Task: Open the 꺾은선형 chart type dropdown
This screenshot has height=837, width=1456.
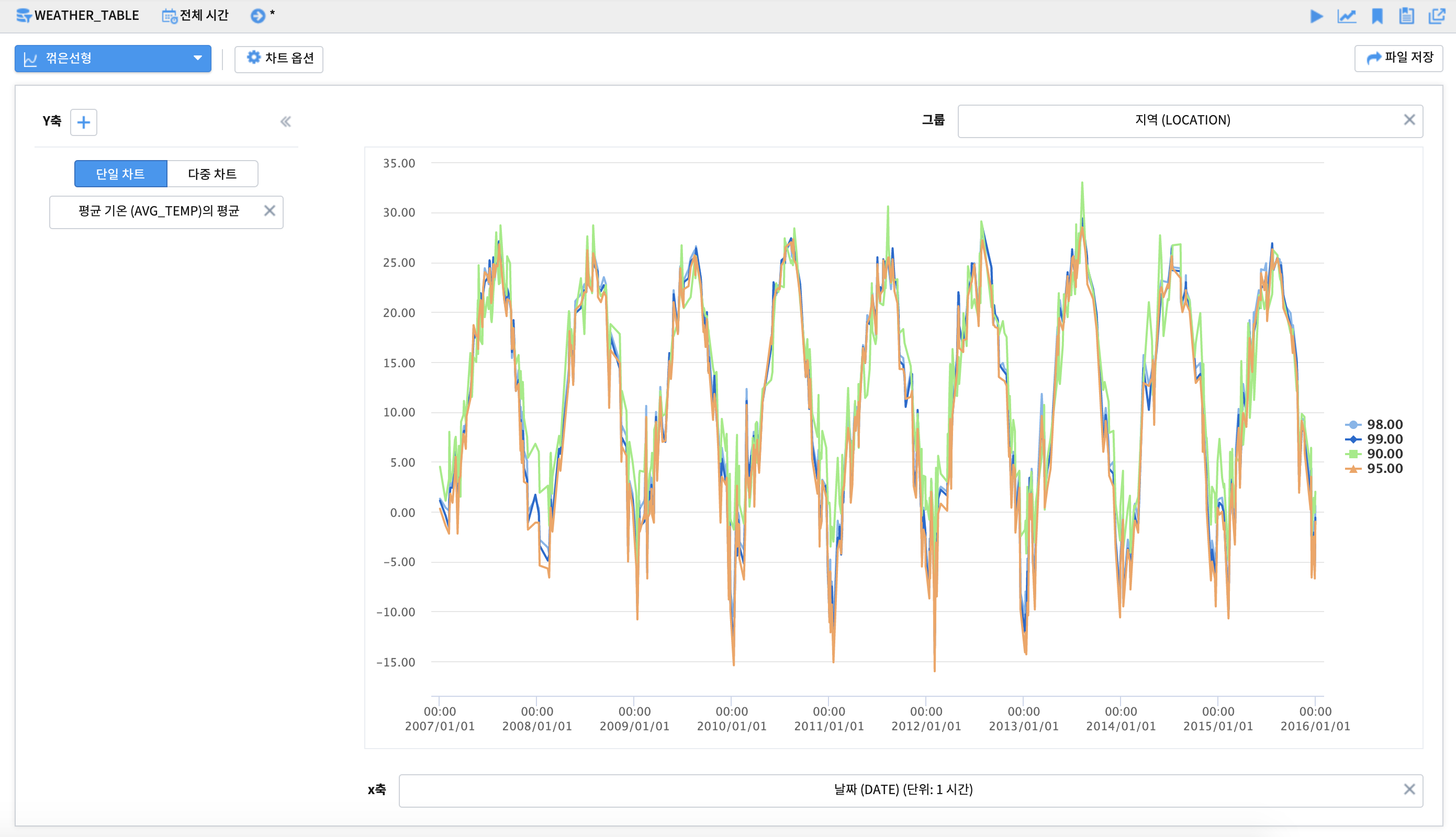Action: 113,59
